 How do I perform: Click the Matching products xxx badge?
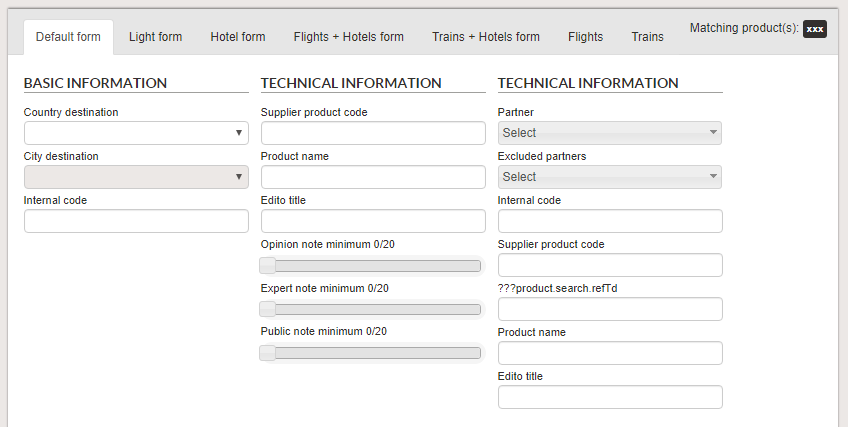click(x=815, y=29)
